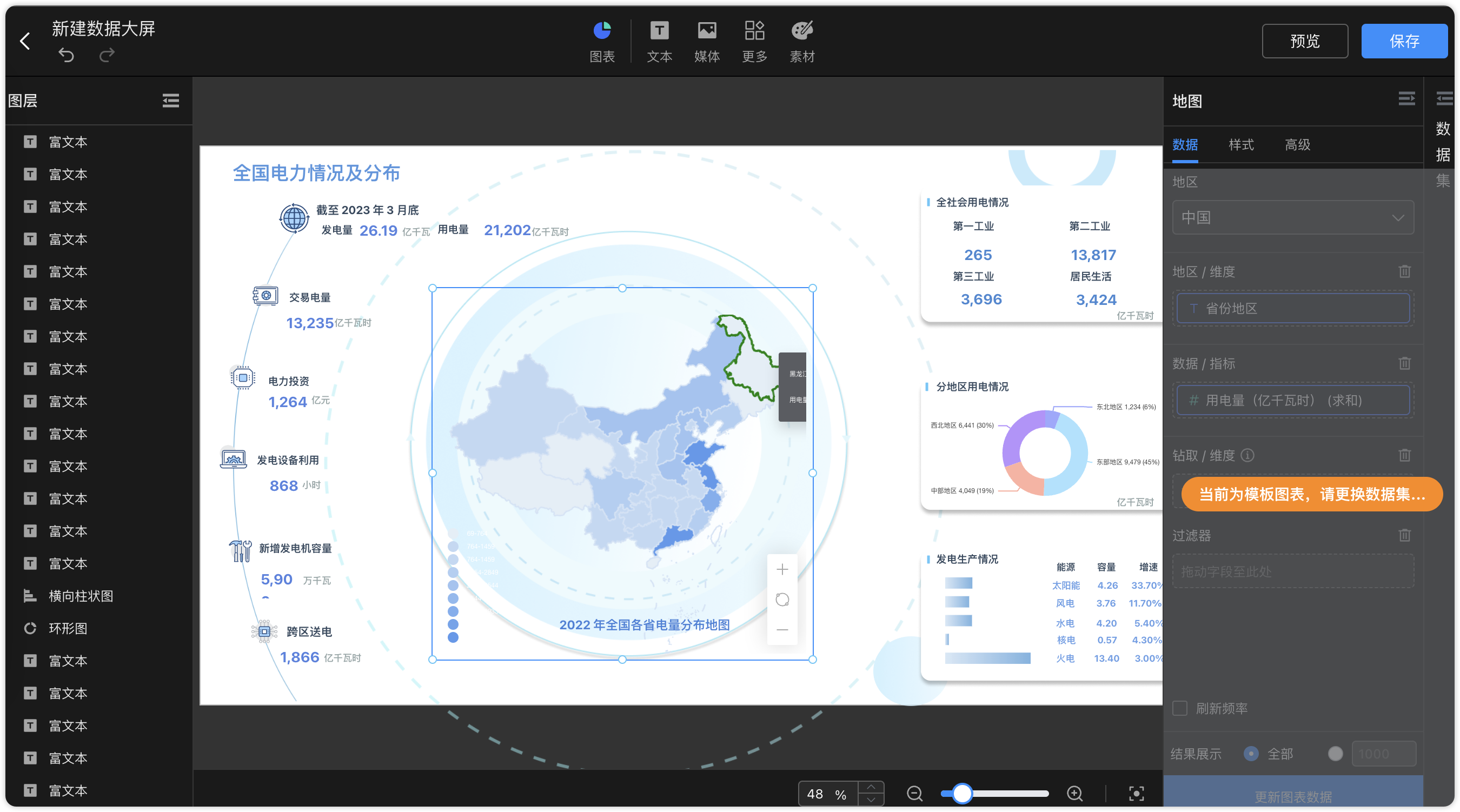This screenshot has width=1460, height=812.
Task: Click the 新建数据大屏 title
Action: [x=103, y=28]
